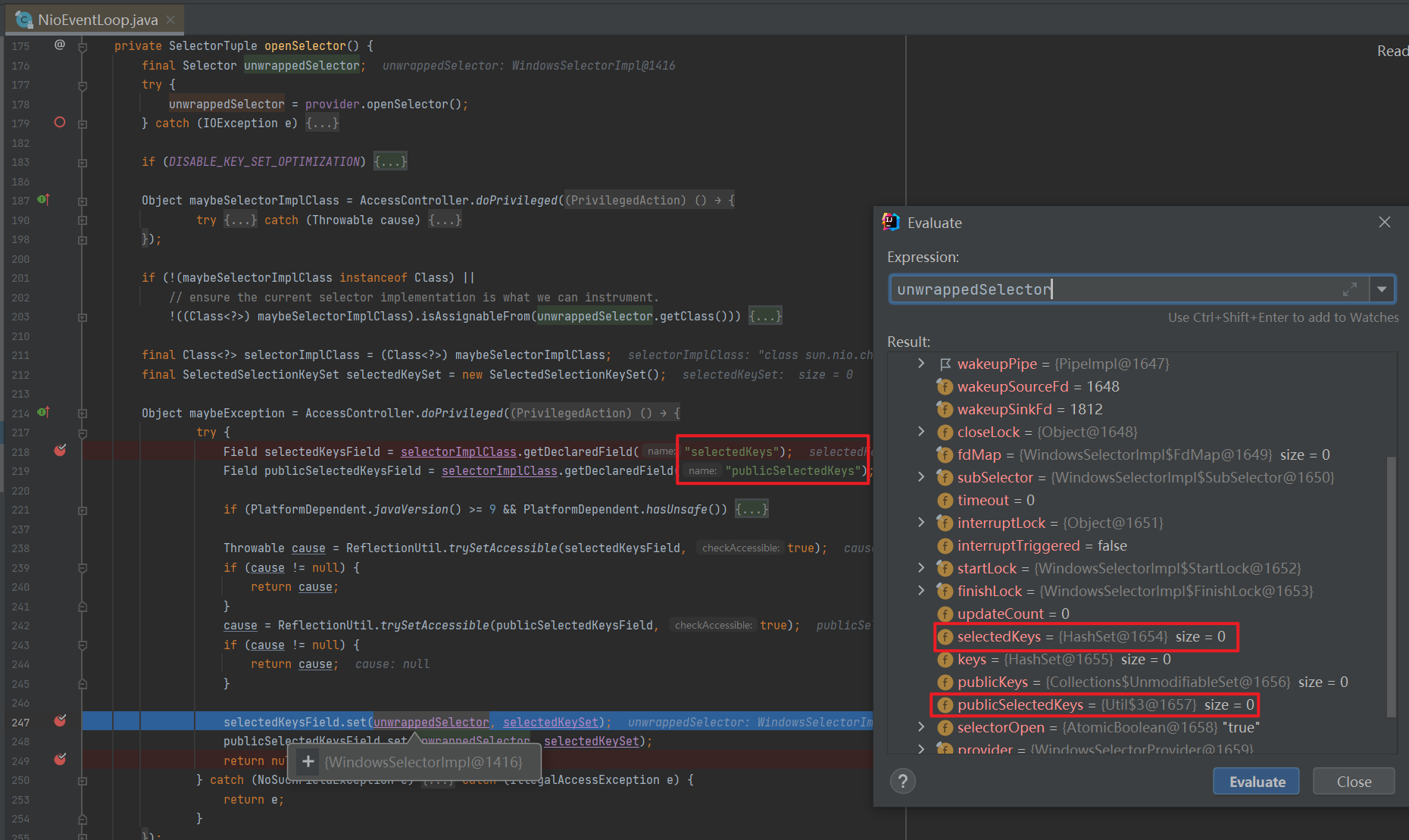Click the override gutter icon on line 214
Viewport: 1409px width, 840px height.
pos(43,413)
